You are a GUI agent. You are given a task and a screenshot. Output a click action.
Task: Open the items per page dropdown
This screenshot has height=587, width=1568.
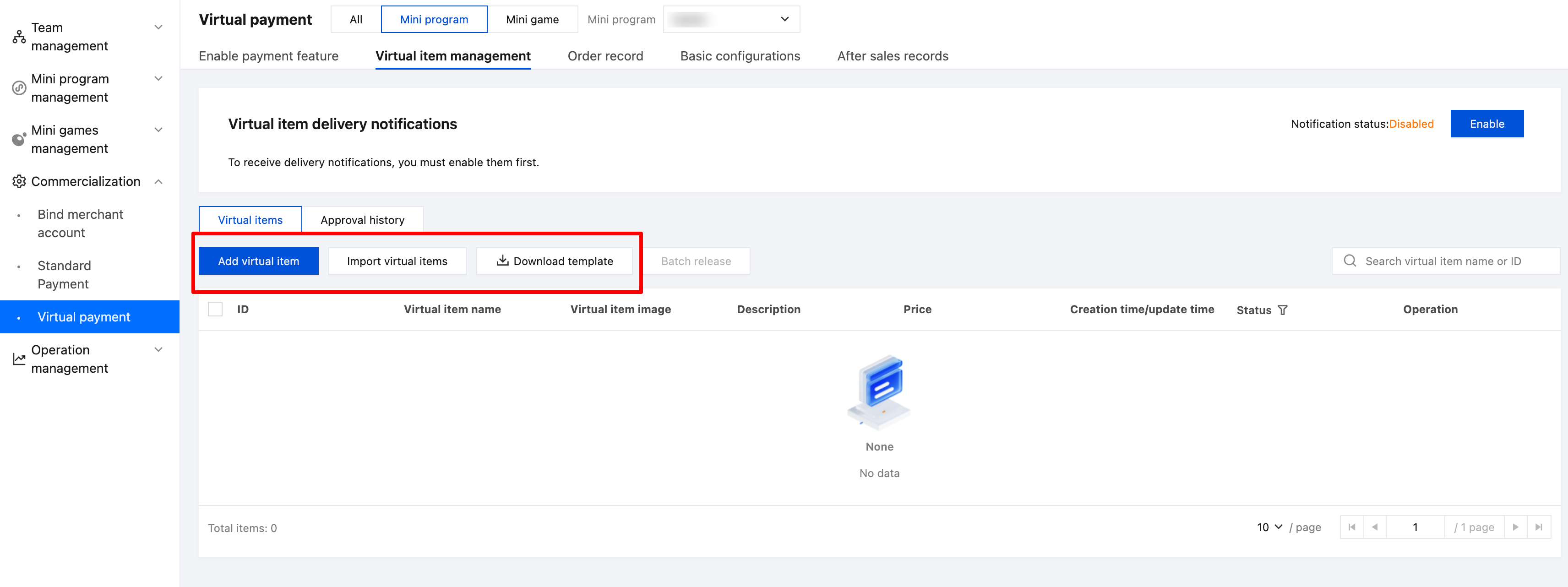(1269, 527)
